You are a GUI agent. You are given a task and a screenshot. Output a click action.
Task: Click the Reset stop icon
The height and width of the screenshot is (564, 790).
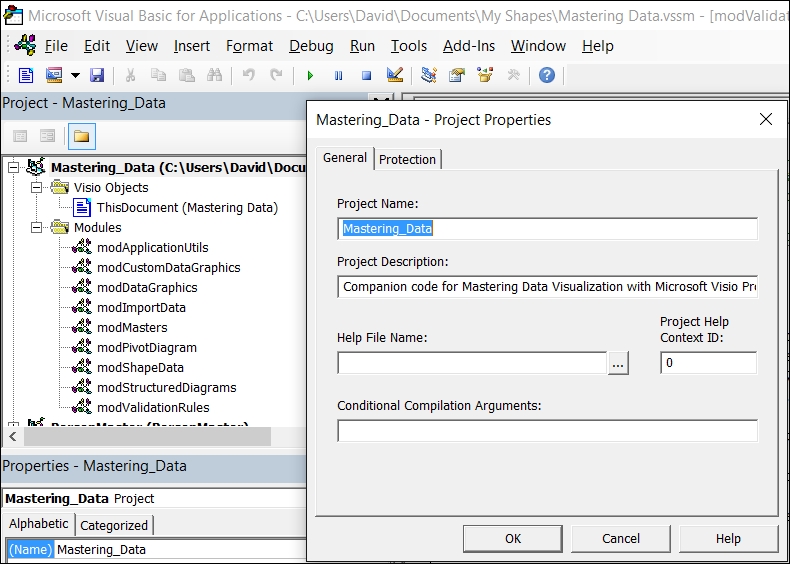click(366, 76)
